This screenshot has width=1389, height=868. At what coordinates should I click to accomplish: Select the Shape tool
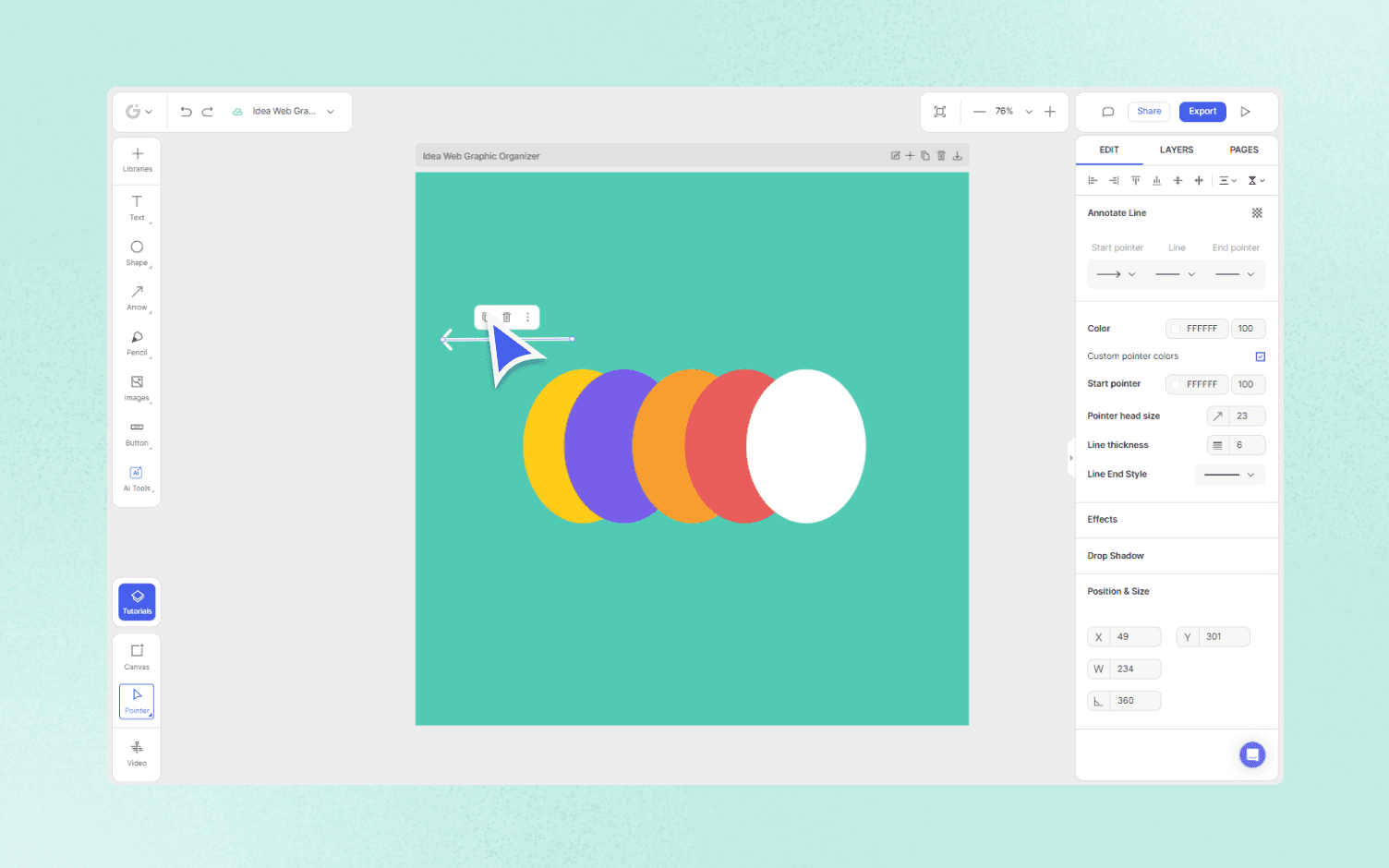[137, 254]
